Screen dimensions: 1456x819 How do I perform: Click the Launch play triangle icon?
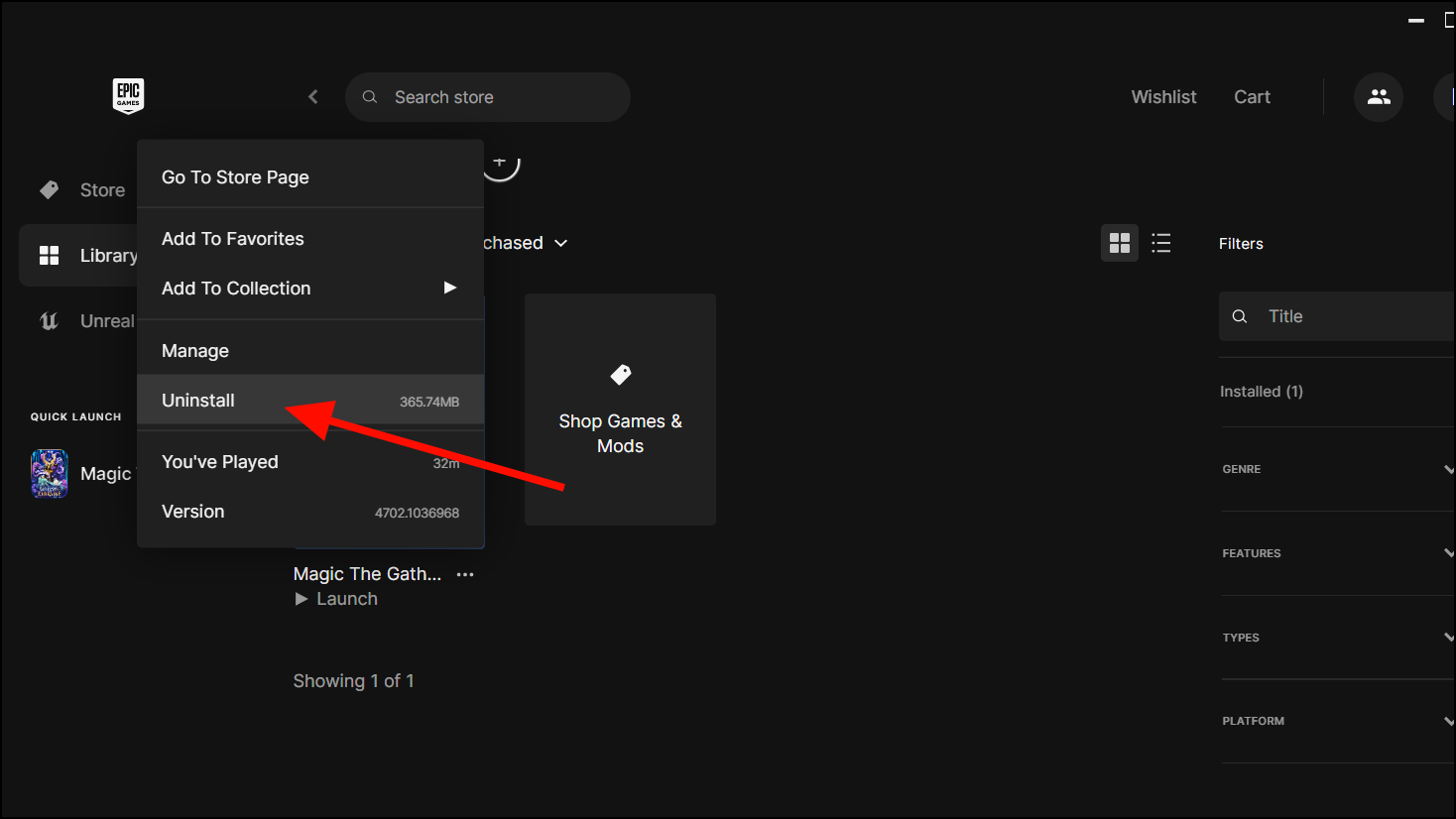point(302,599)
